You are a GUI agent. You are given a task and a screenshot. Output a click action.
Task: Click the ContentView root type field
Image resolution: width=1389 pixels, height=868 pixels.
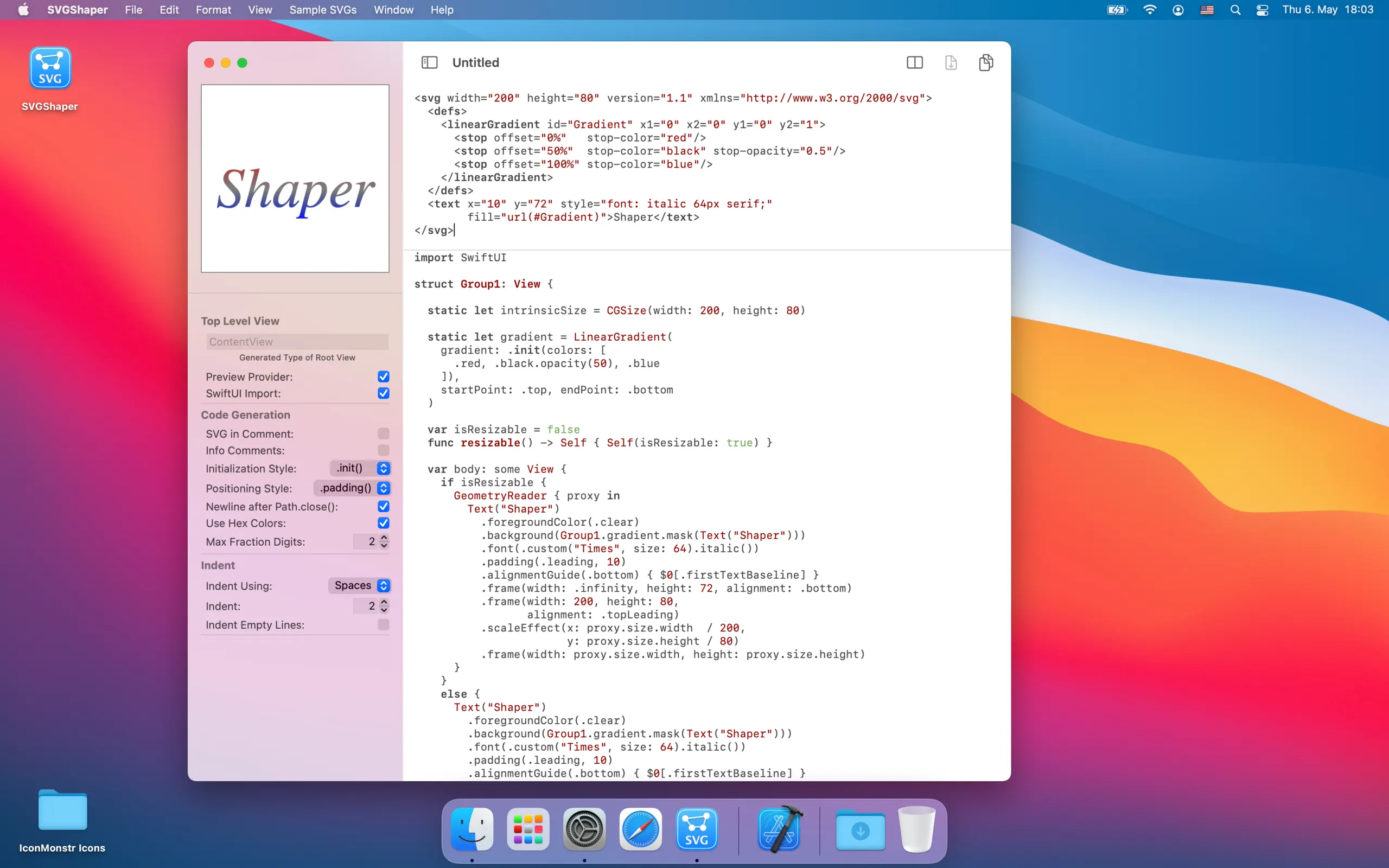[297, 342]
